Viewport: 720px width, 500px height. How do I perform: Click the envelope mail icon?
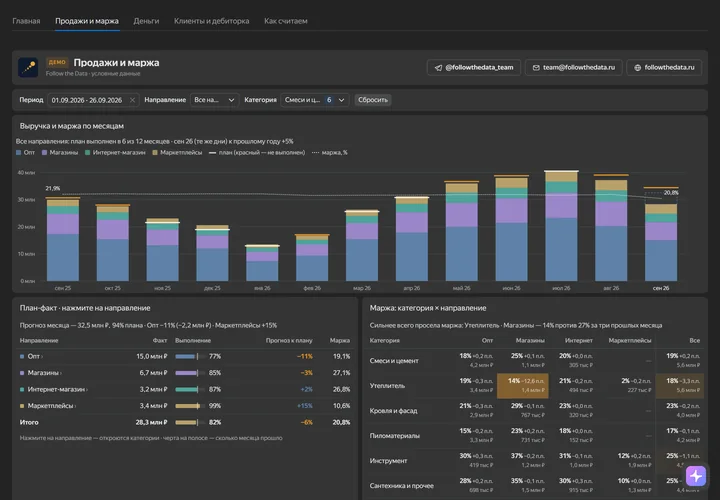(x=536, y=68)
